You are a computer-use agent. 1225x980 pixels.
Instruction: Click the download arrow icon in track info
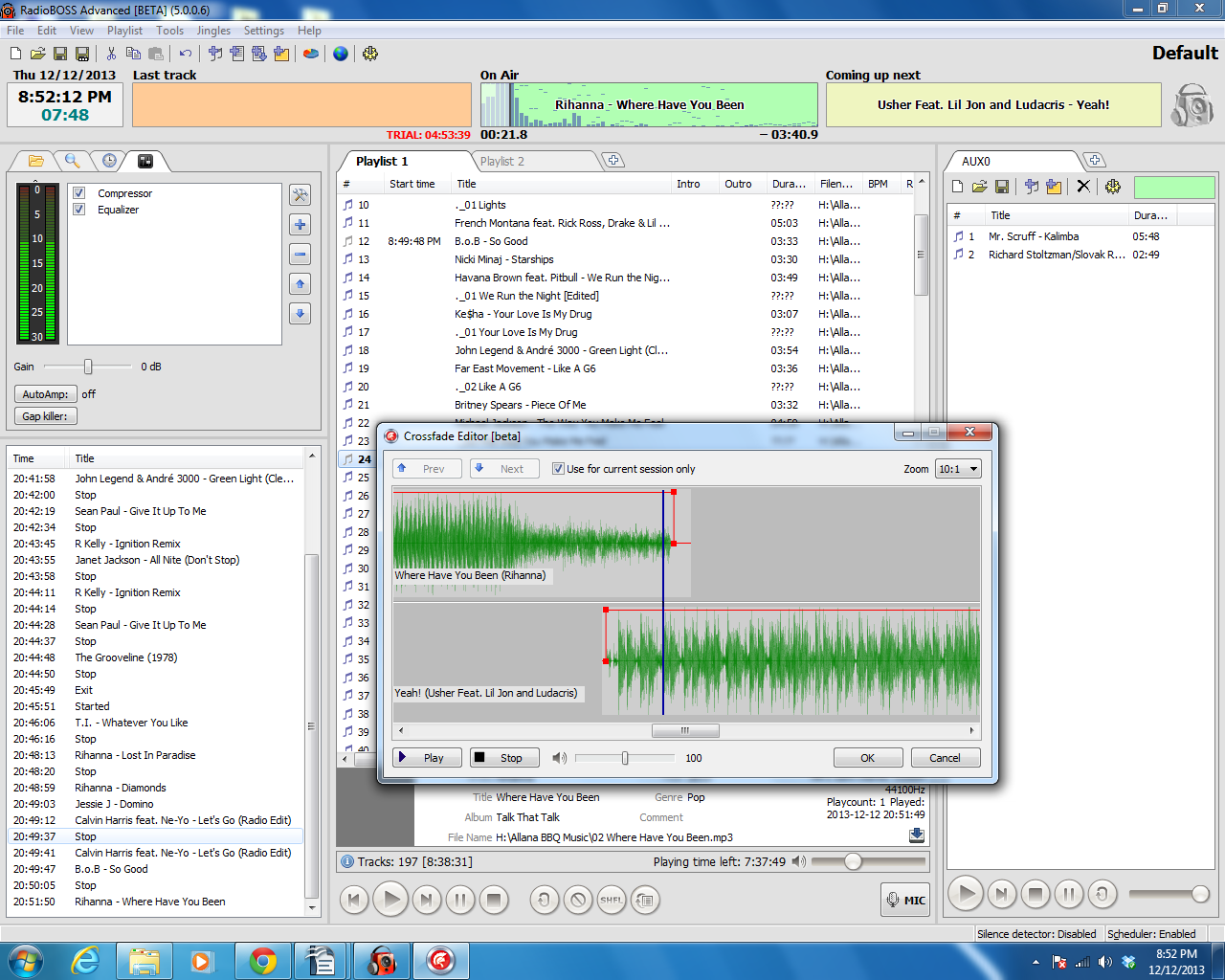click(x=917, y=835)
